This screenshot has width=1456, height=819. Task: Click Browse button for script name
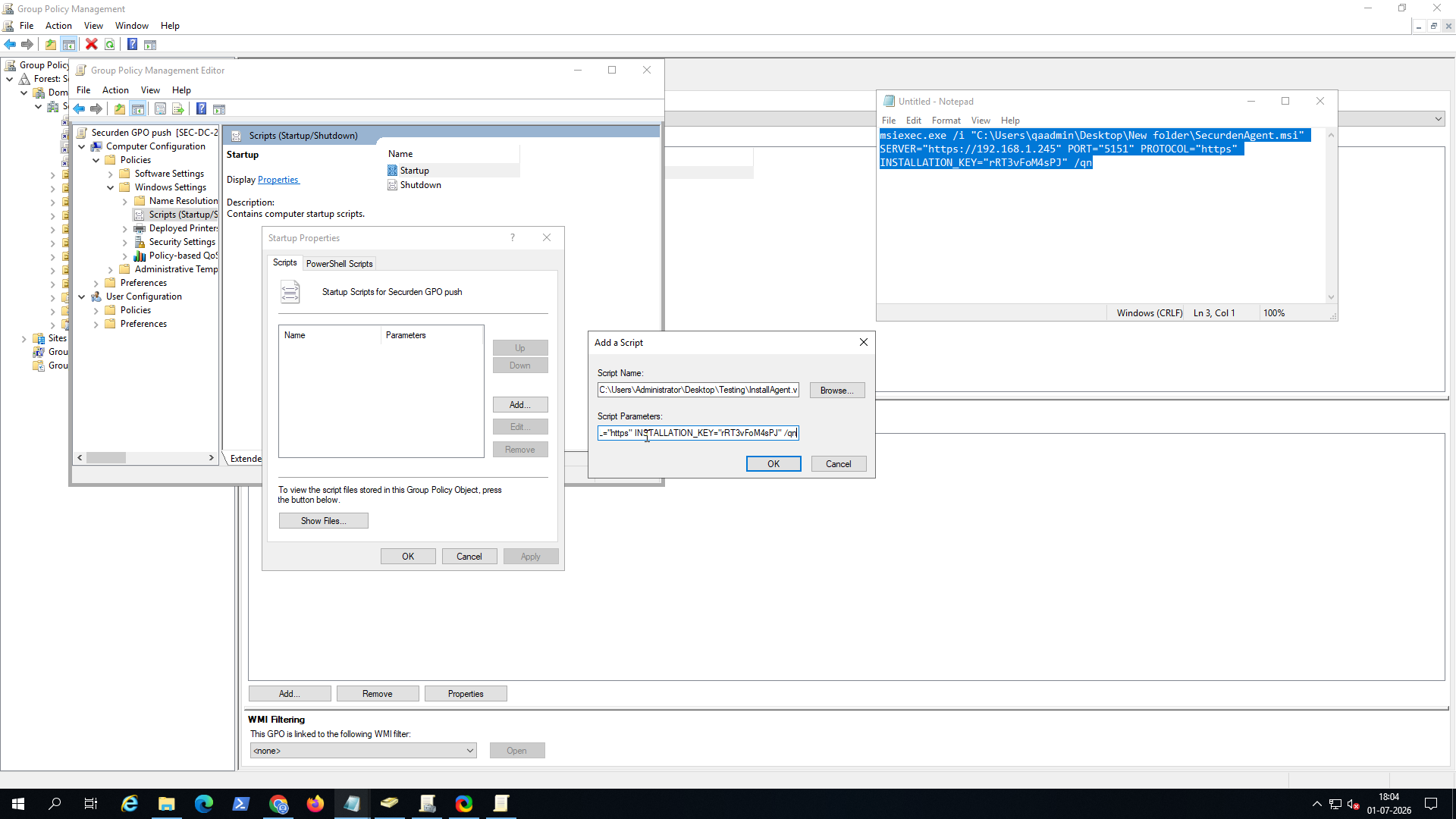(837, 391)
